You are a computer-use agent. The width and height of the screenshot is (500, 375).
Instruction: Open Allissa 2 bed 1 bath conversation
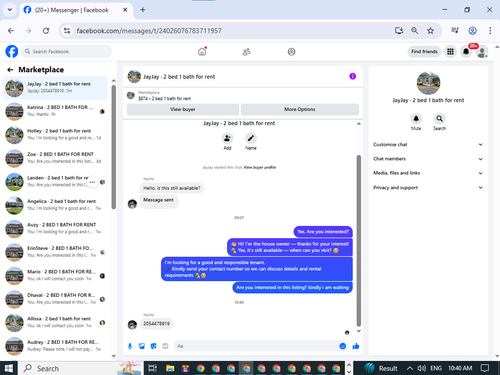(55, 323)
